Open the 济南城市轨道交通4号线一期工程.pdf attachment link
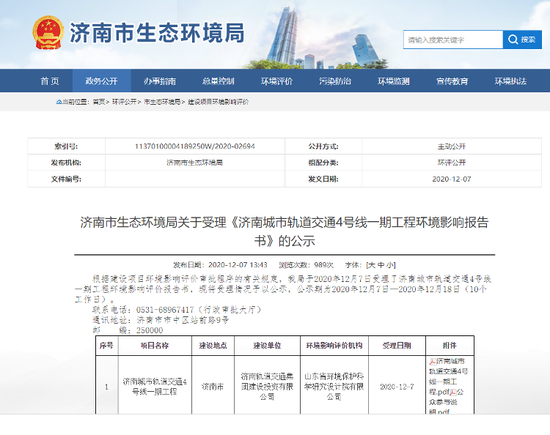 tap(449, 376)
